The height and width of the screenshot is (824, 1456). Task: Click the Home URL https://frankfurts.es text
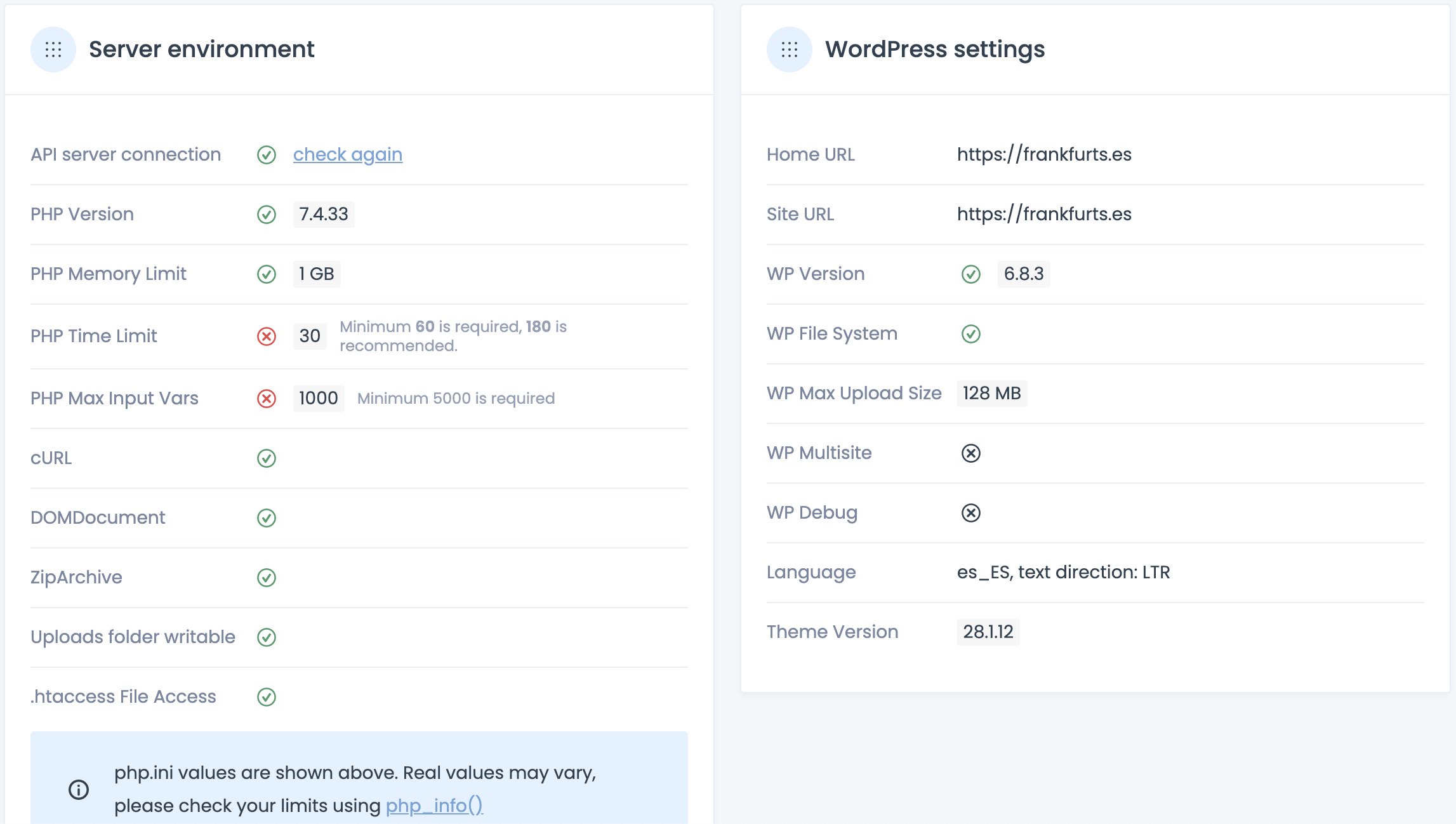1043,155
